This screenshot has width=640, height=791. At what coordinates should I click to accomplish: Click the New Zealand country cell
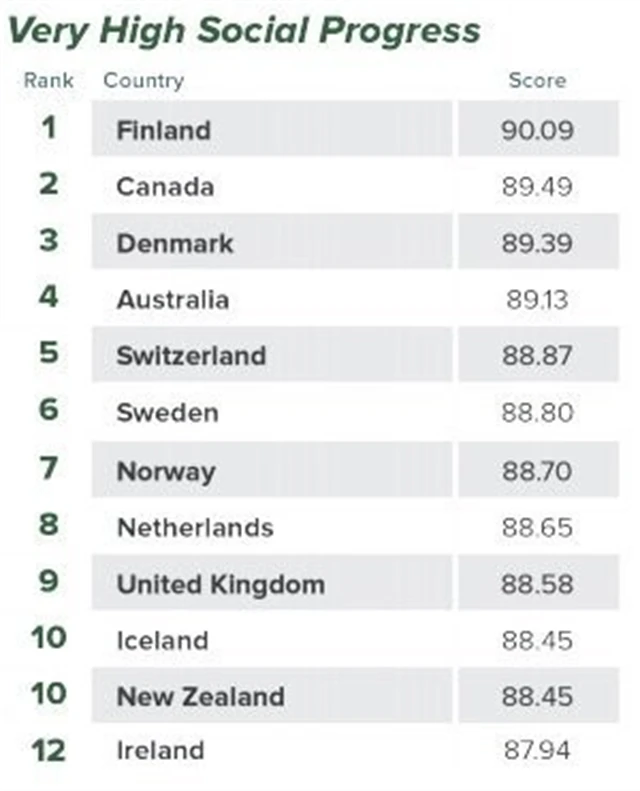pyautogui.click(x=200, y=696)
